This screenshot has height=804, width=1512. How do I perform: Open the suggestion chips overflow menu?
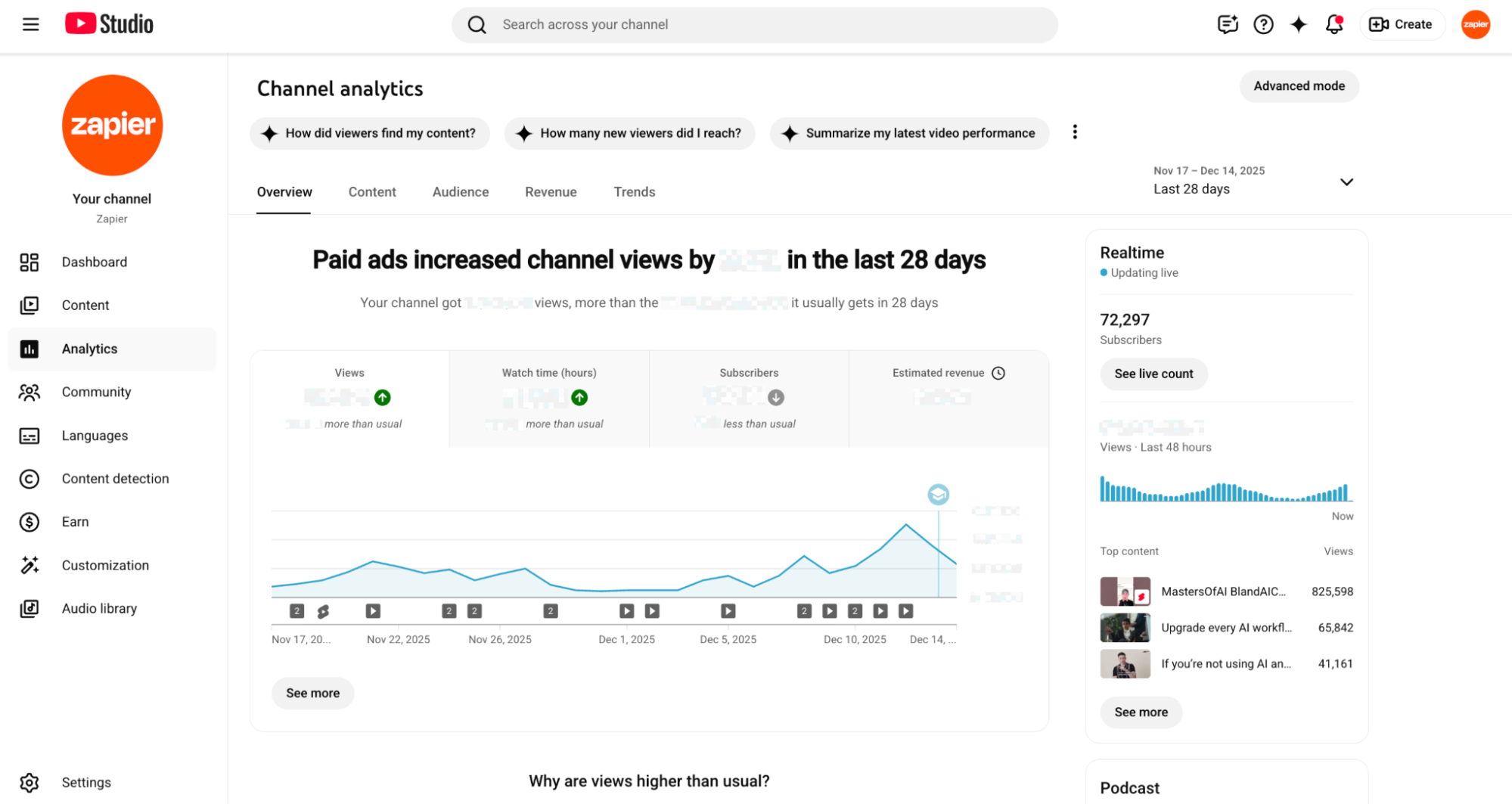(1075, 132)
